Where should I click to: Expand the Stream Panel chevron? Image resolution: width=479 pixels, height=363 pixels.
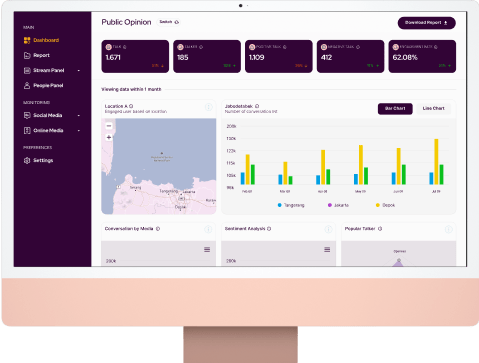pyautogui.click(x=79, y=71)
